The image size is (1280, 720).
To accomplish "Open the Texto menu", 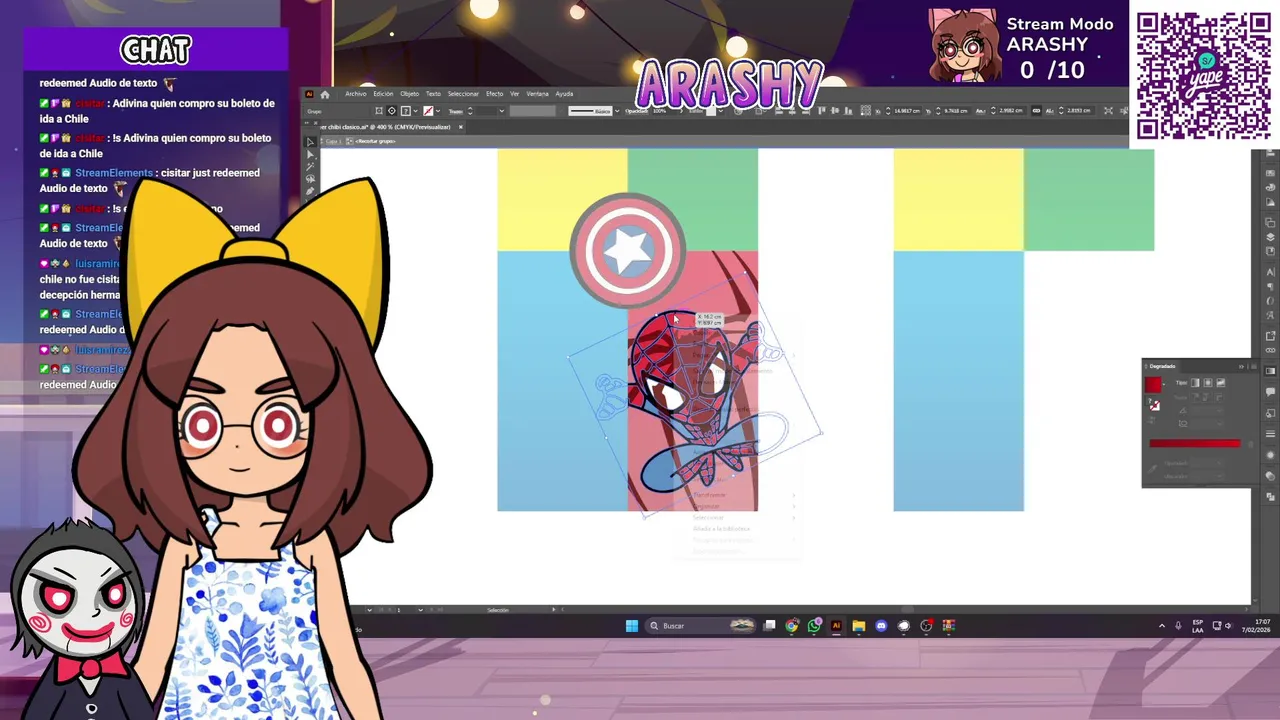I will pyautogui.click(x=433, y=94).
